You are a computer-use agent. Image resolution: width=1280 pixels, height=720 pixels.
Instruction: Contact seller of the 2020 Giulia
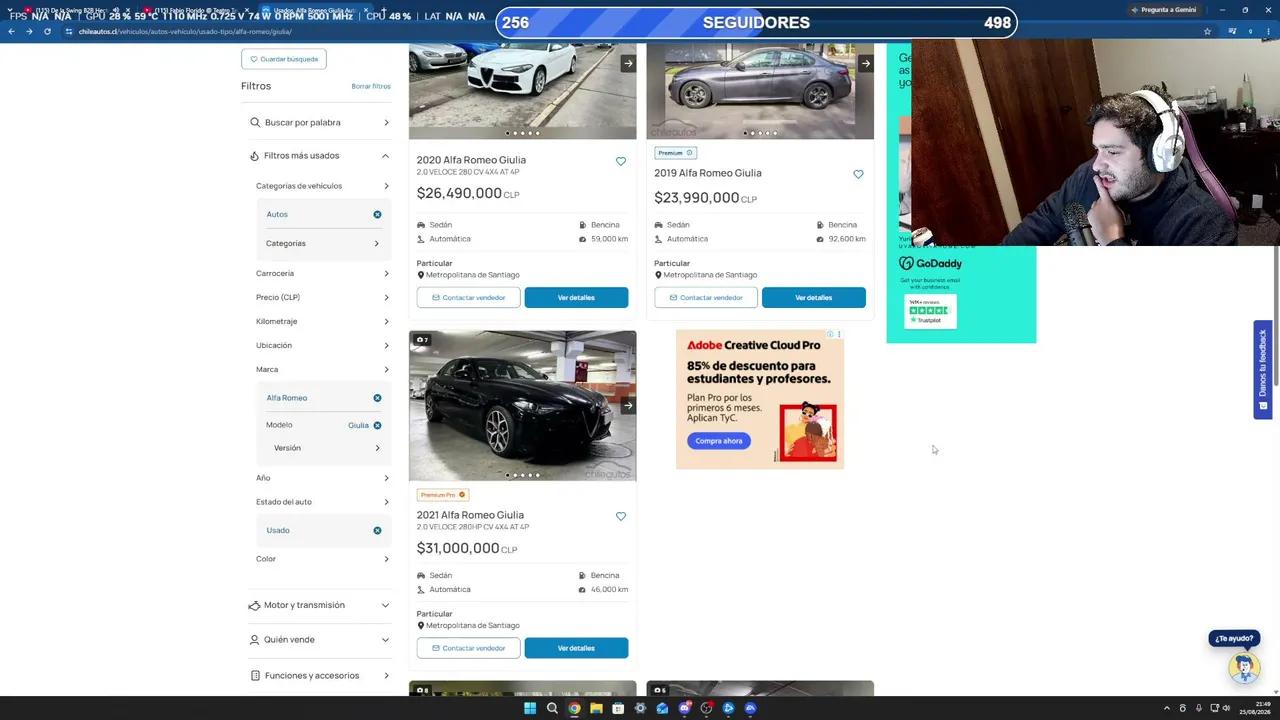click(468, 297)
